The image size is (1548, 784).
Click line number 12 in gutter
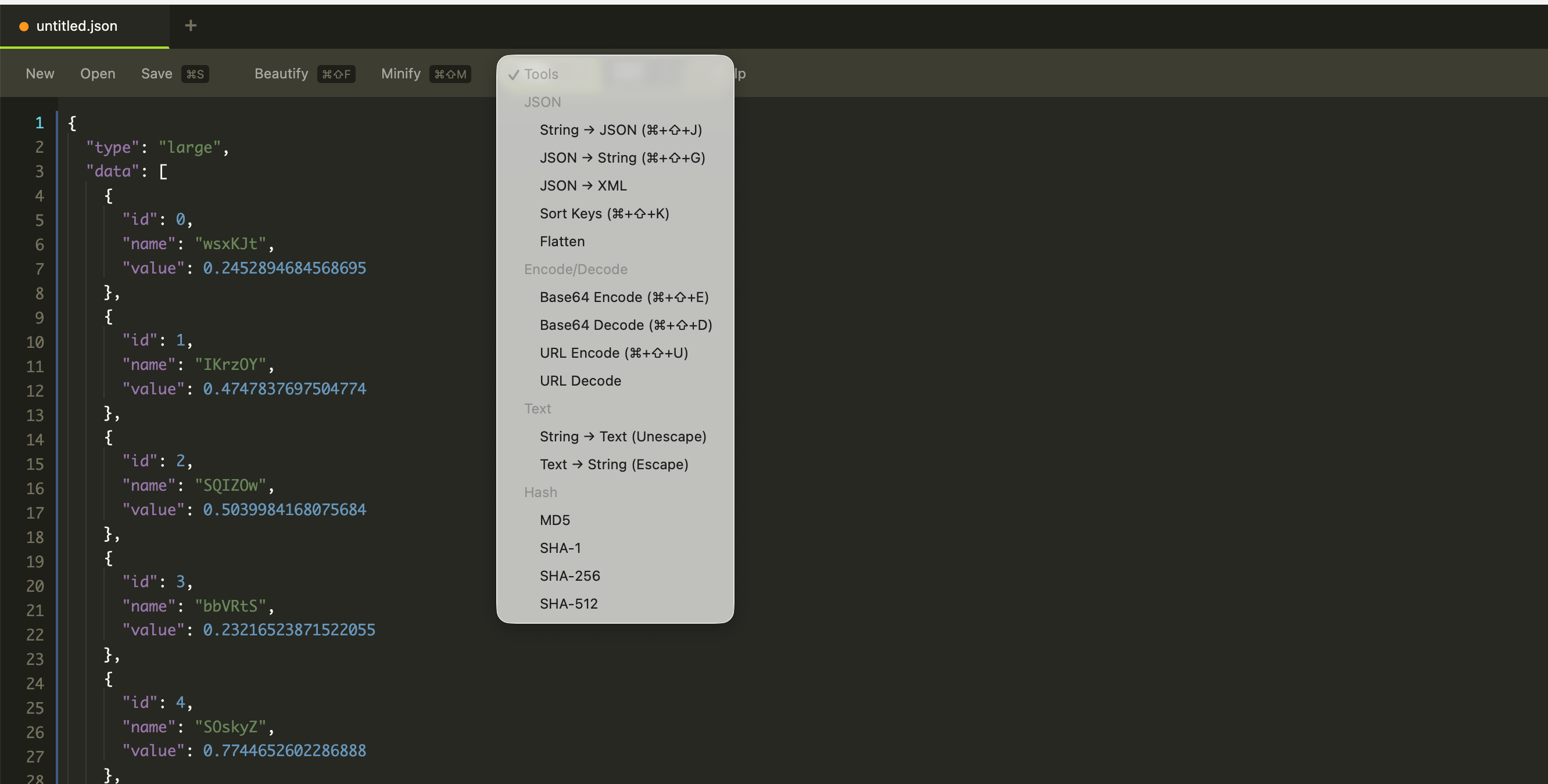(34, 391)
